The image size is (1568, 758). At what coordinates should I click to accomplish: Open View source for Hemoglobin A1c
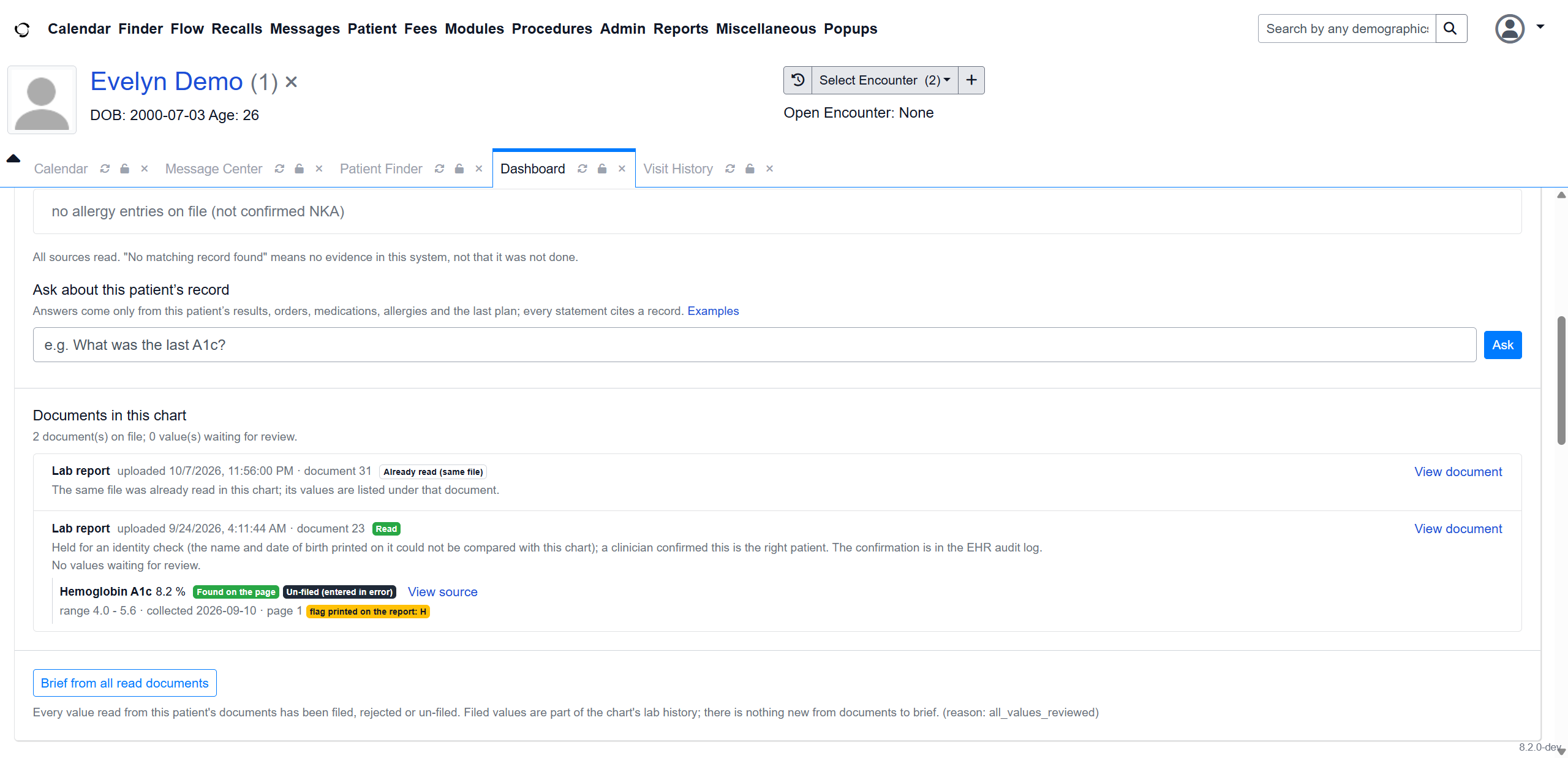pyautogui.click(x=442, y=592)
